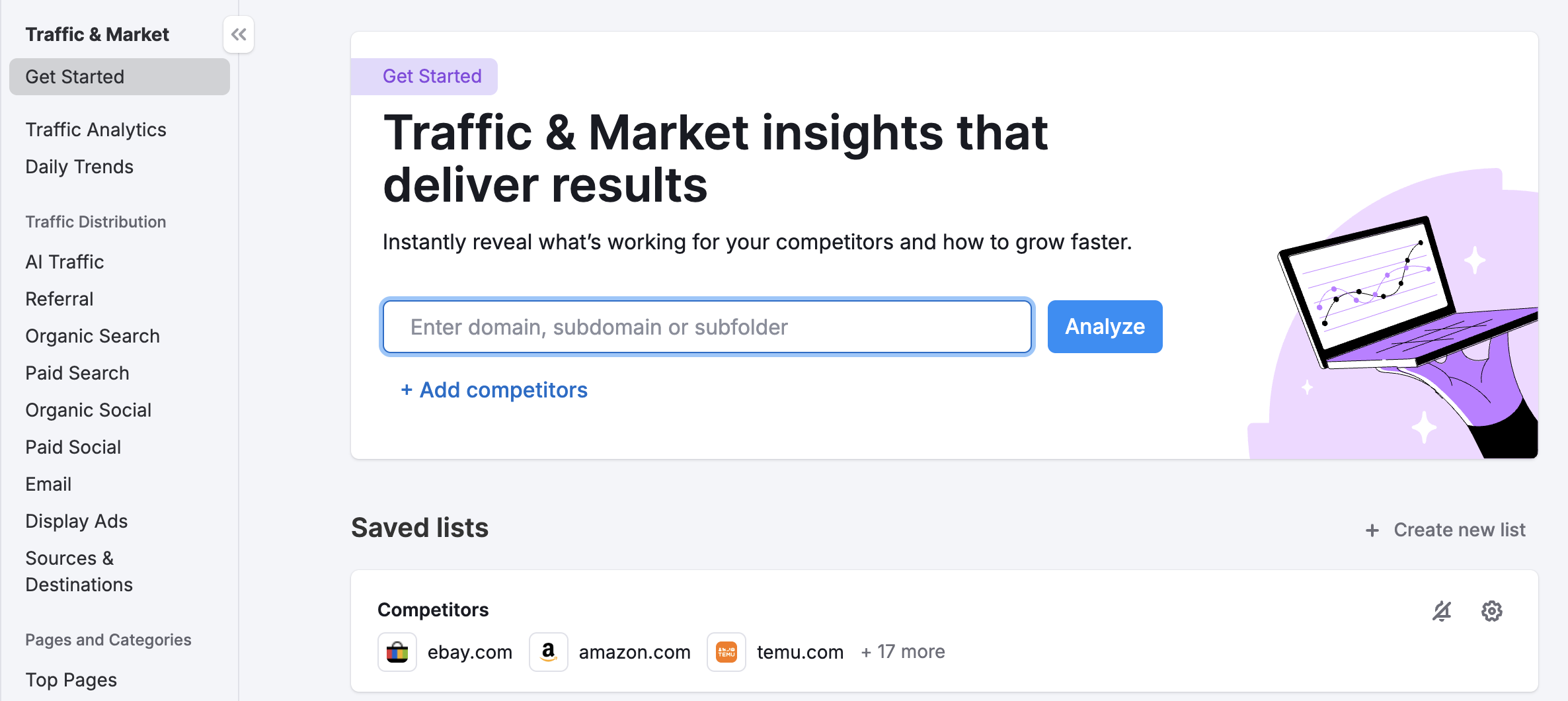
Task: Open Daily Trends from the sidebar
Action: click(79, 167)
